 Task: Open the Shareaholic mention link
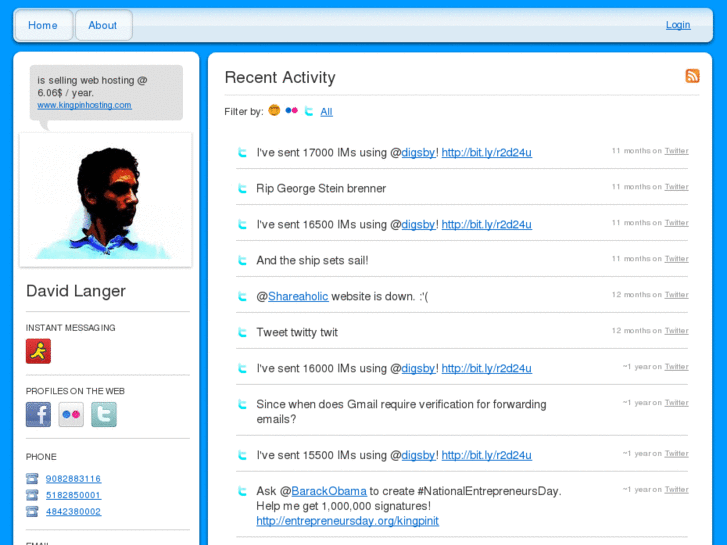pyautogui.click(x=298, y=296)
